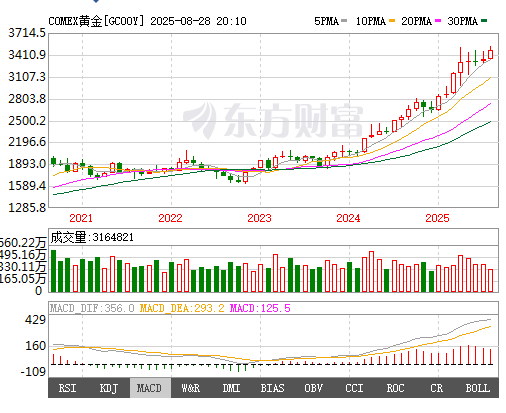This screenshot has width=506, height=413.
Task: Open the CR indicator tab
Action: point(436,388)
